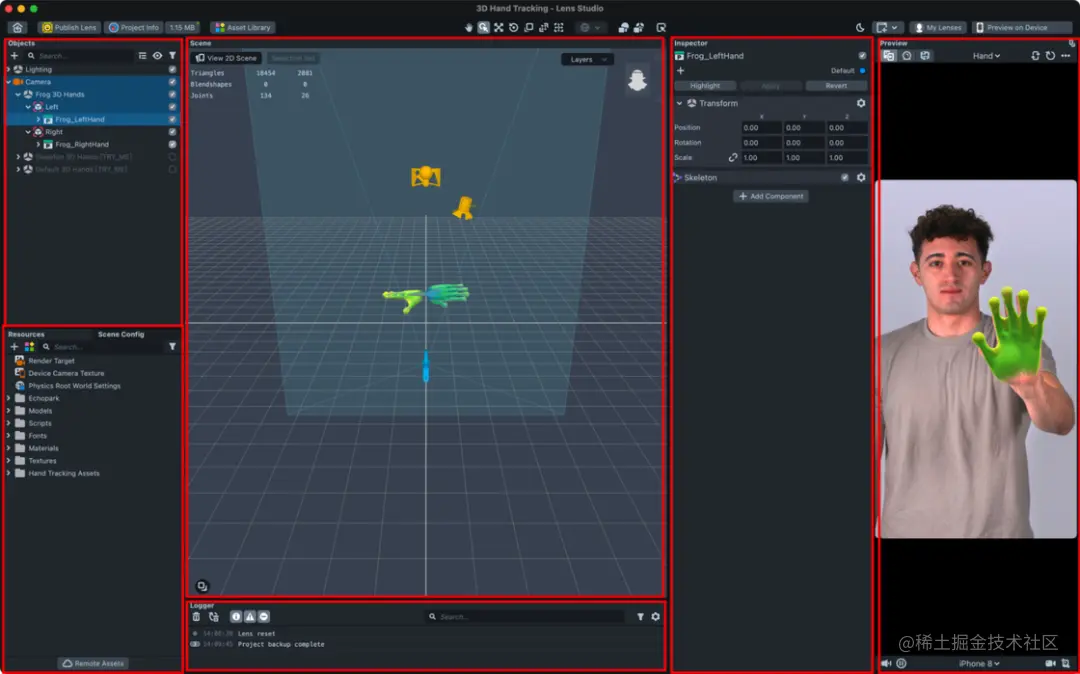Open Objects panel filter funnel
The height and width of the screenshot is (674, 1080).
[172, 56]
